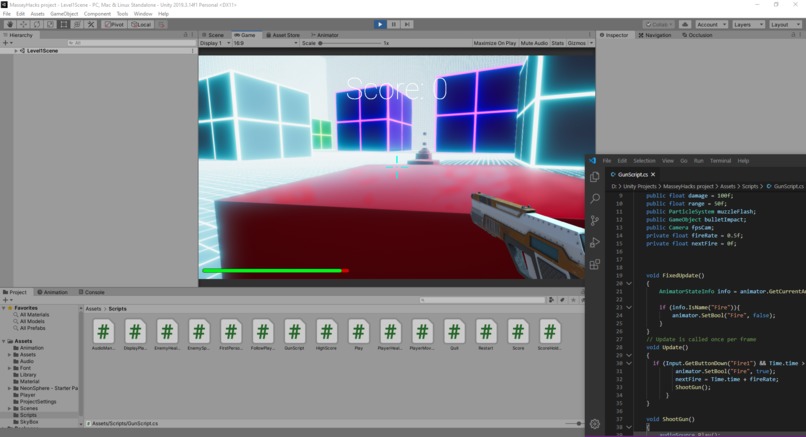Select the Restart script icon
The image size is (806, 437).
tap(486, 332)
